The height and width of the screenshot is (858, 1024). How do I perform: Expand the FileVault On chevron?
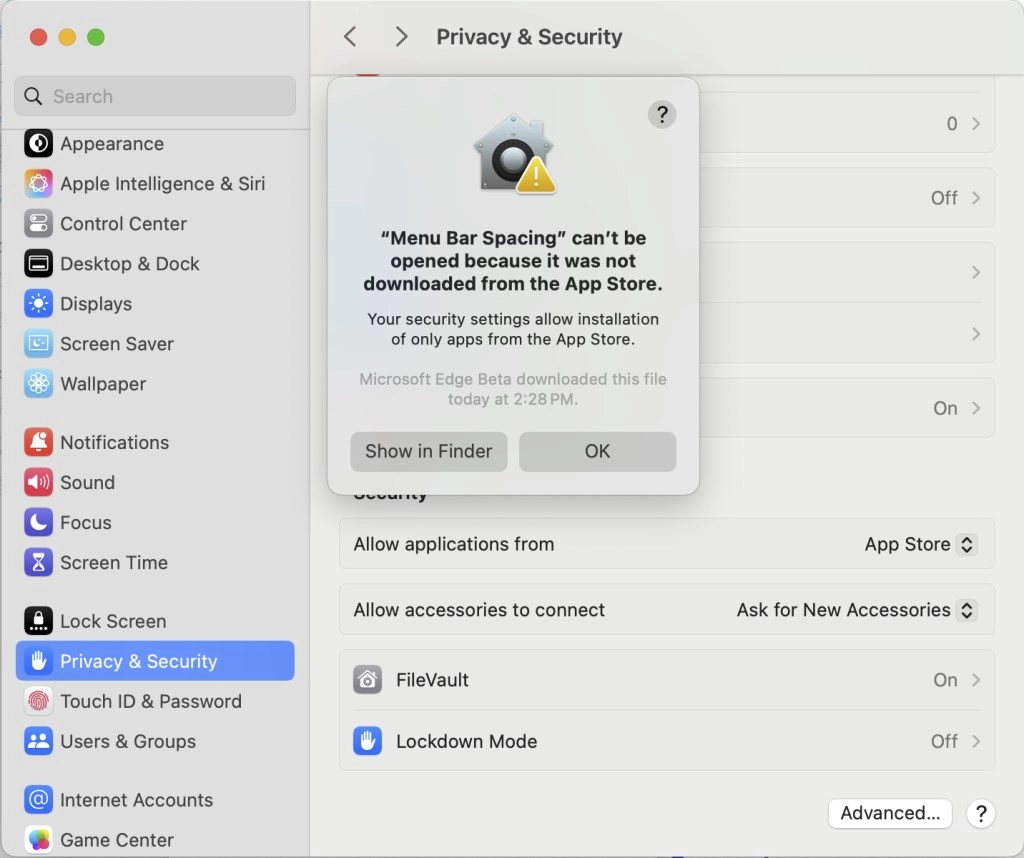[x=975, y=680]
